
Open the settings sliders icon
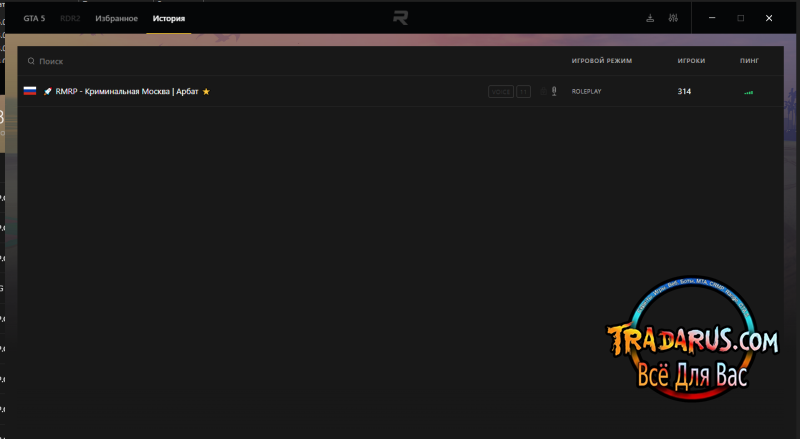tap(673, 18)
